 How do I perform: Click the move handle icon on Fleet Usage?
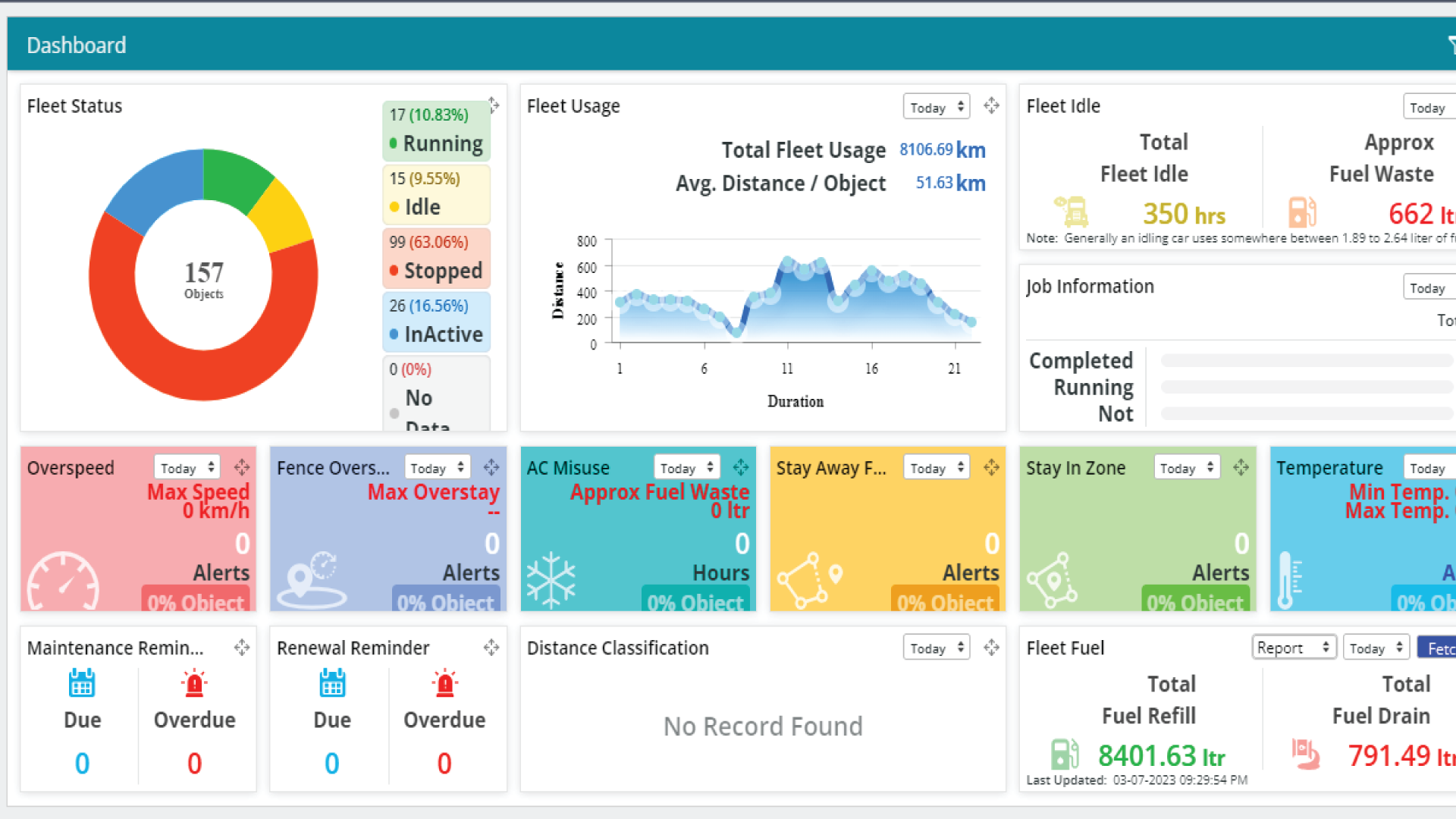point(991,105)
